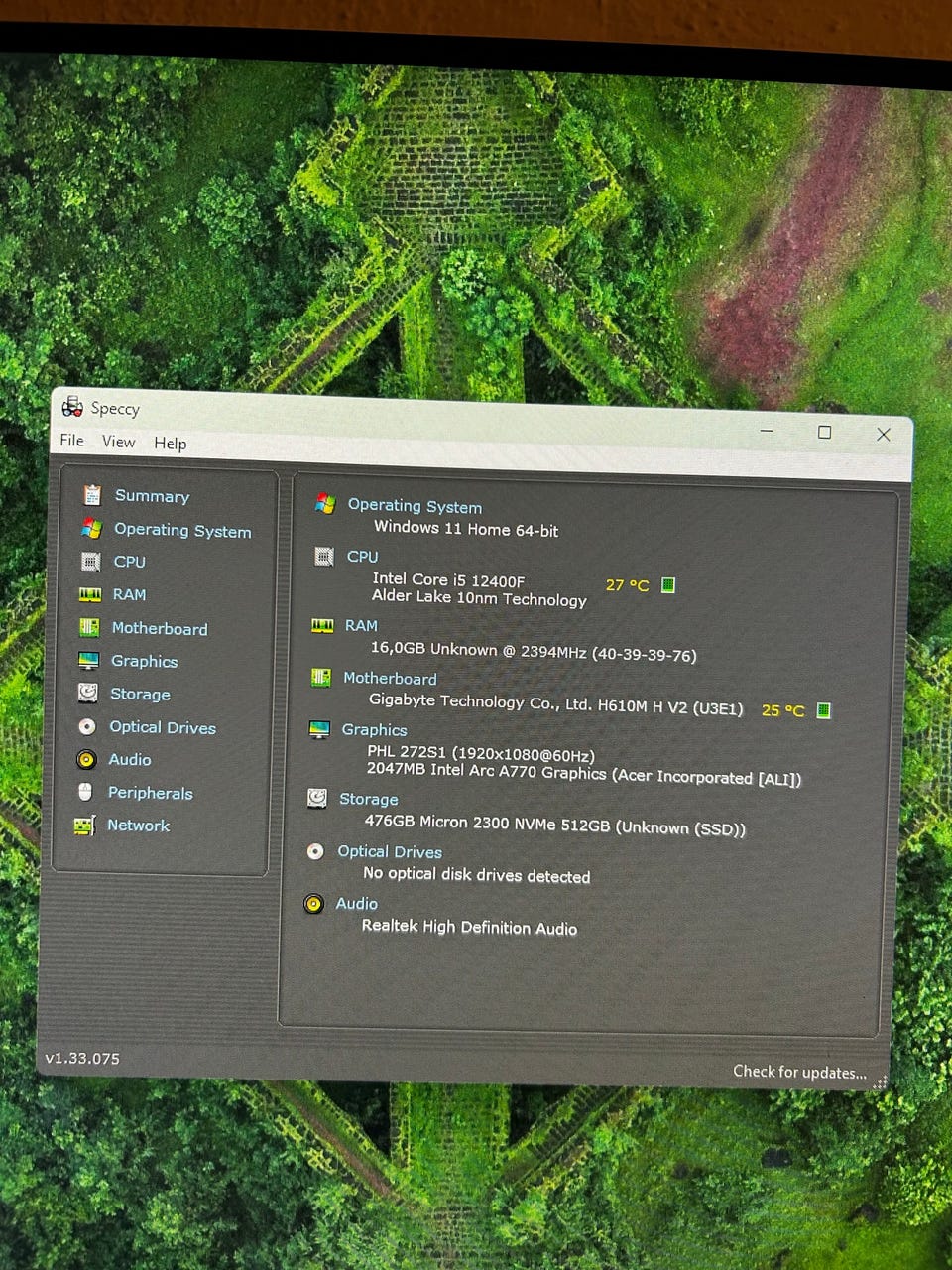This screenshot has height=1270, width=952.
Task: Click the Audio speaker icon in sidebar
Action: click(86, 759)
